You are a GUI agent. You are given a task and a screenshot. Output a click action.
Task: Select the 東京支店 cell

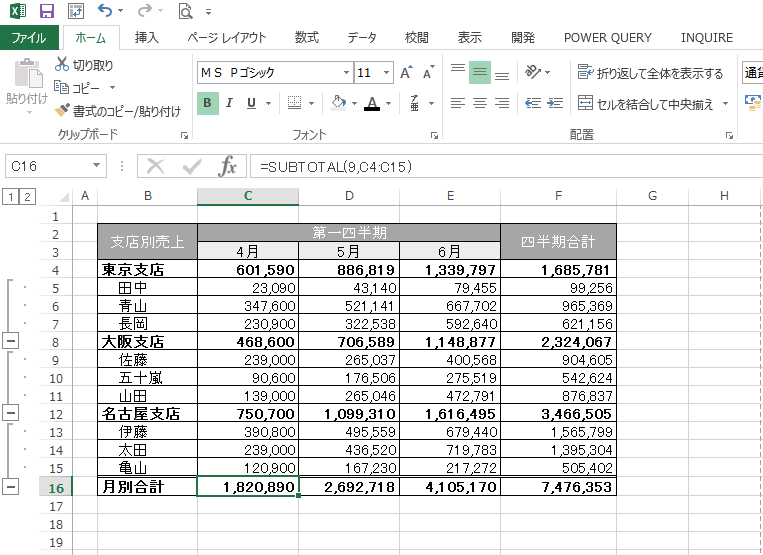click(147, 269)
